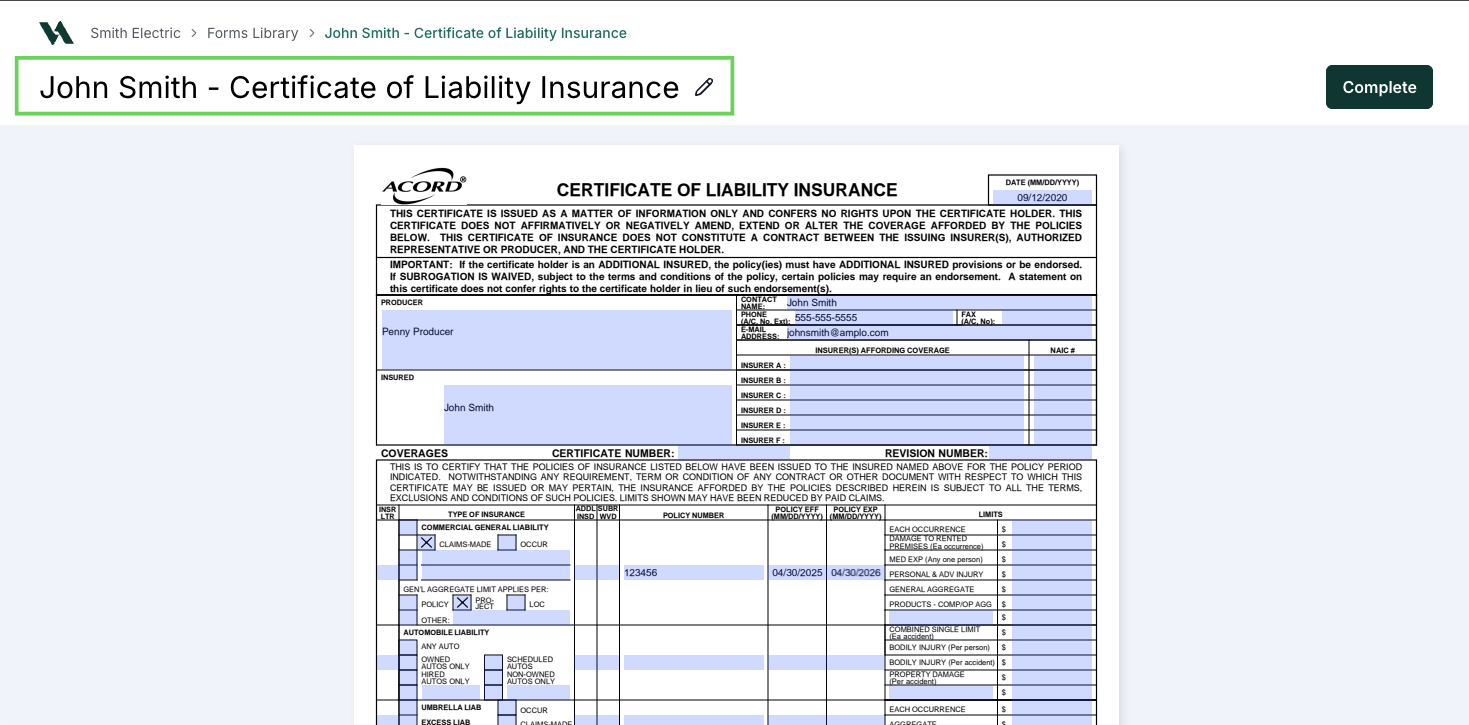This screenshot has width=1469, height=725.
Task: Check the Non-Owned Autos Only checkbox
Action: coord(493,677)
